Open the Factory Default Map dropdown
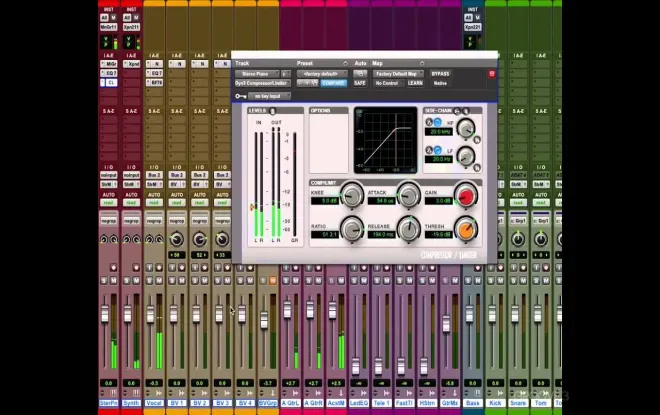The width and height of the screenshot is (660, 415). pos(398,74)
